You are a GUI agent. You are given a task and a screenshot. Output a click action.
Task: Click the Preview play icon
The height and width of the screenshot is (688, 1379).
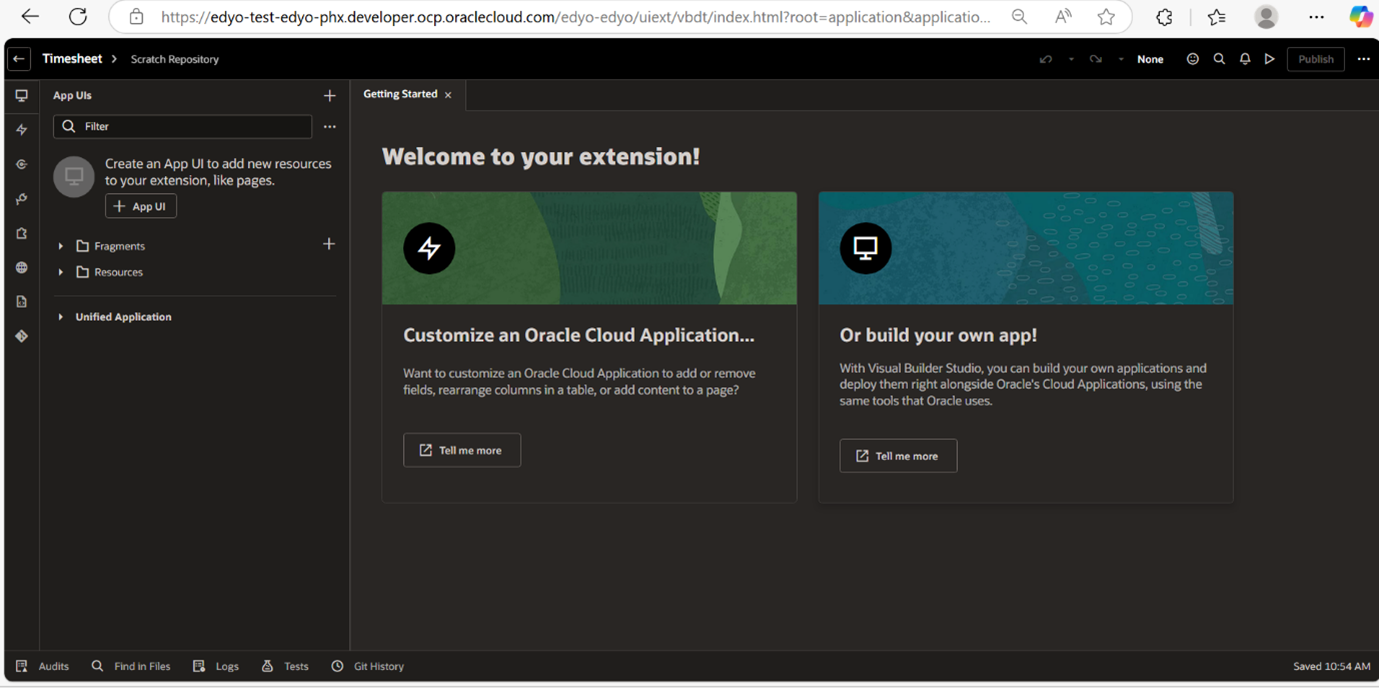pyautogui.click(x=1270, y=59)
